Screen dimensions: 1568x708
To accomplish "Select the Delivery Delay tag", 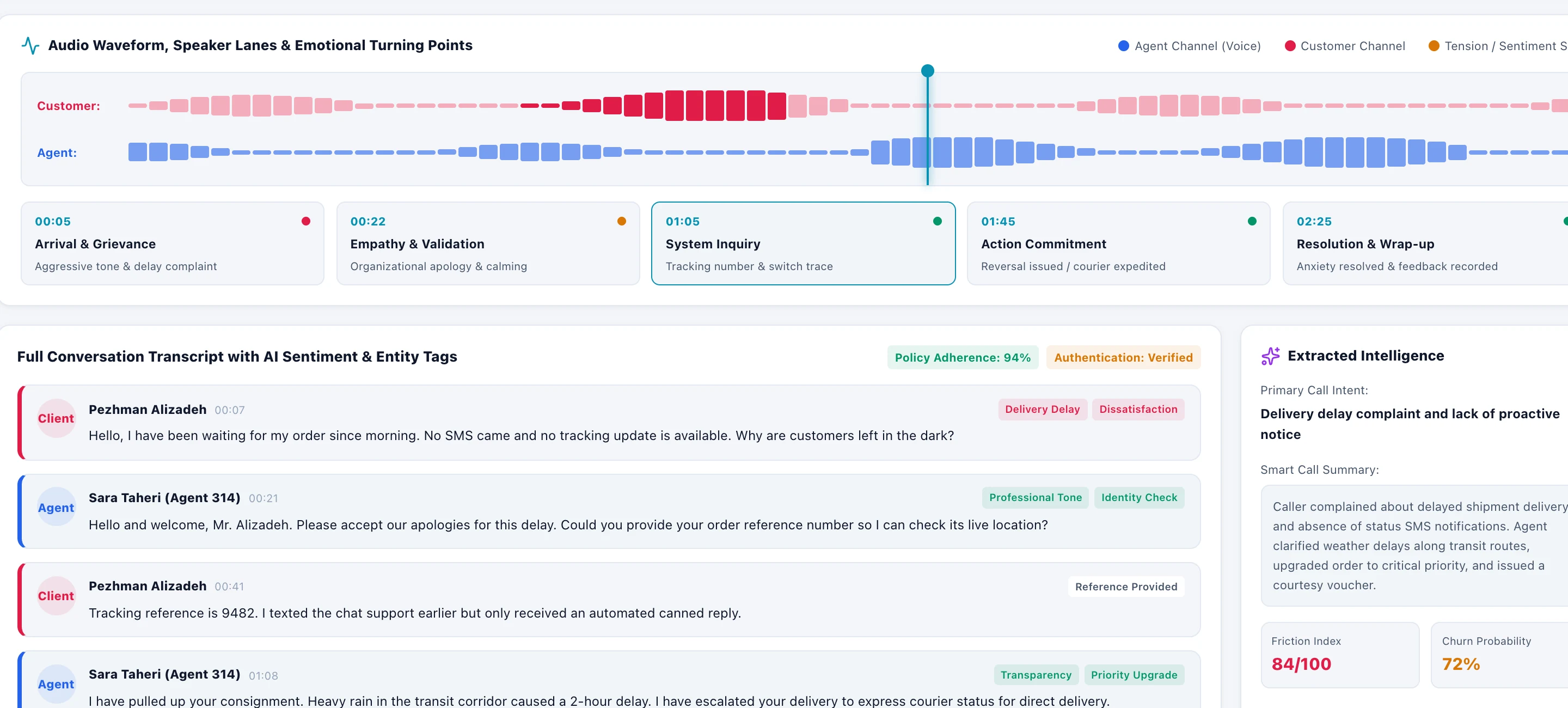I will pos(1042,409).
